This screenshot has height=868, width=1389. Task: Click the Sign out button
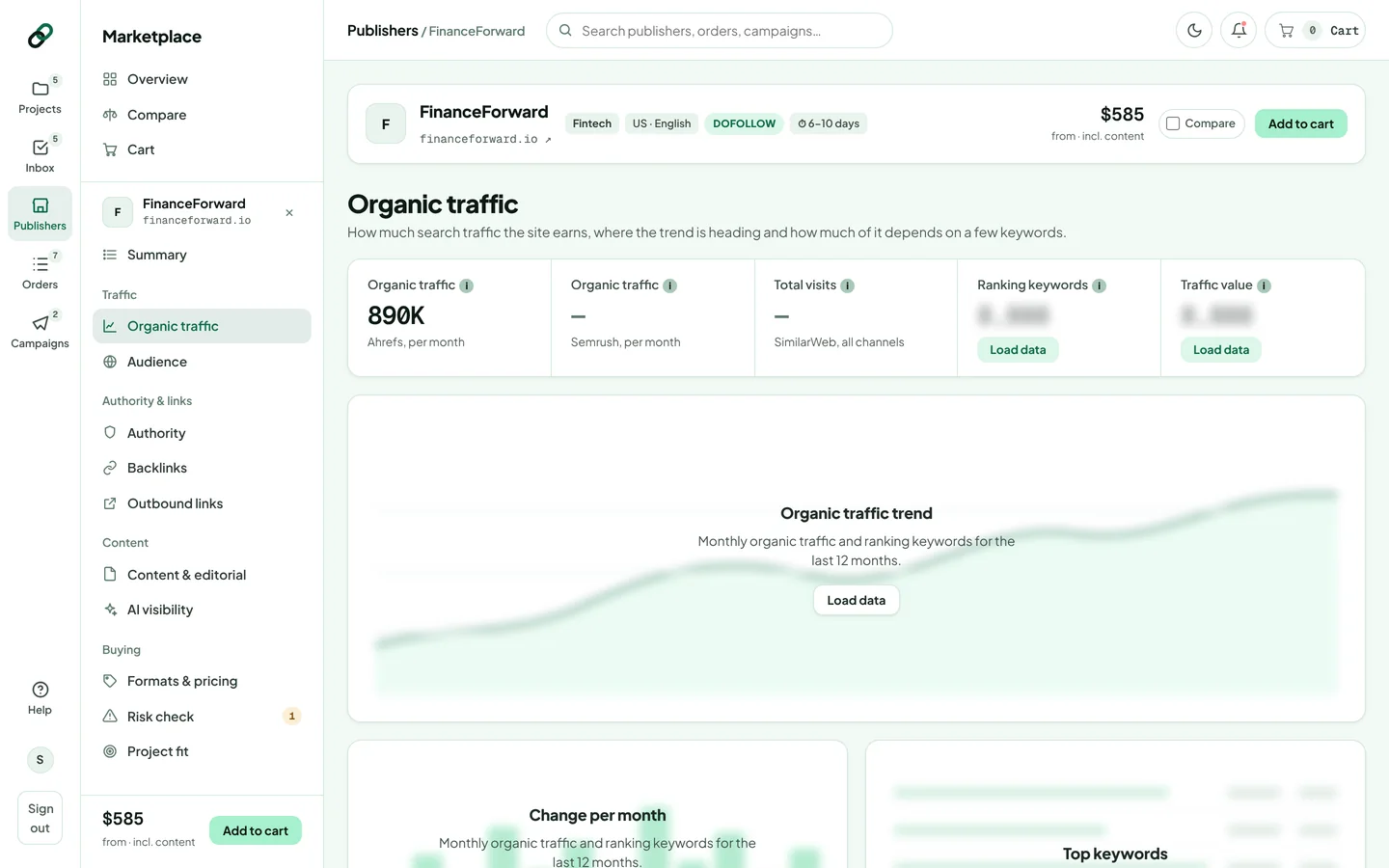pyautogui.click(x=40, y=818)
